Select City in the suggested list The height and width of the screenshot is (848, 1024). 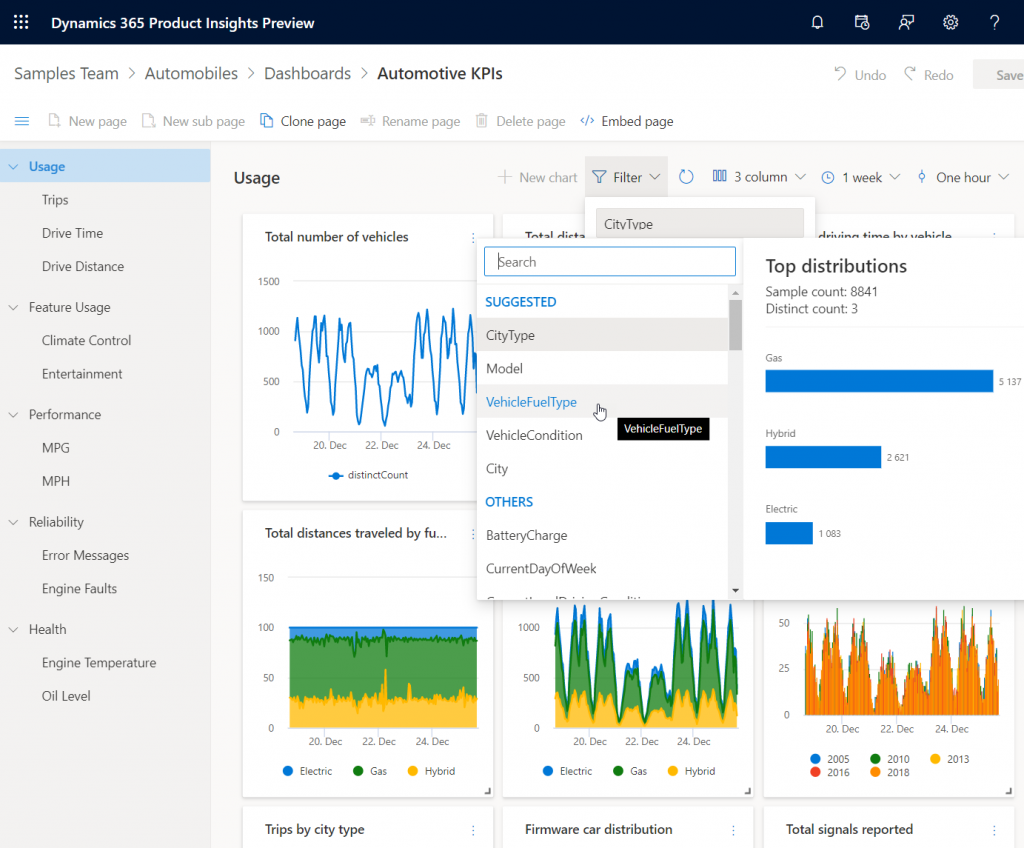click(x=602, y=468)
